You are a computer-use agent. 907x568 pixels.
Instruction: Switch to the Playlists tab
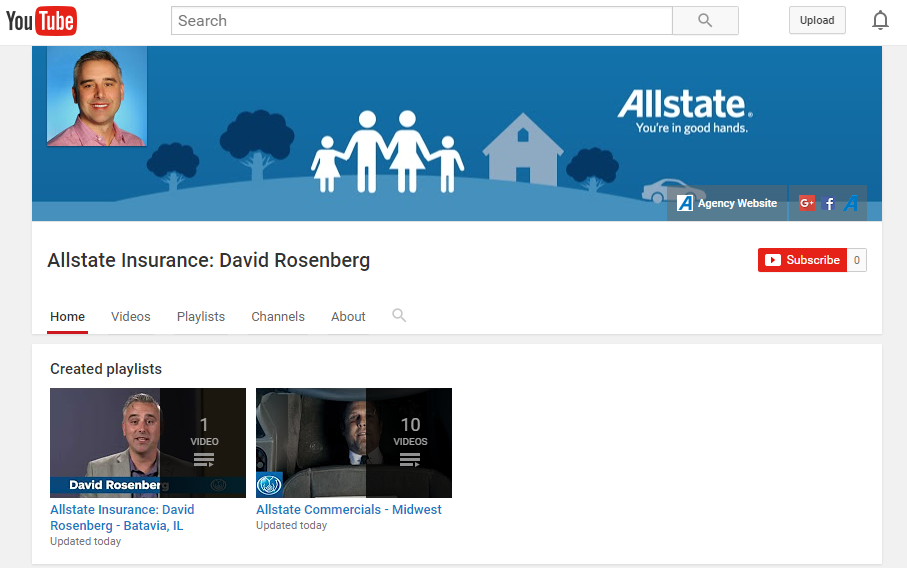[201, 316]
